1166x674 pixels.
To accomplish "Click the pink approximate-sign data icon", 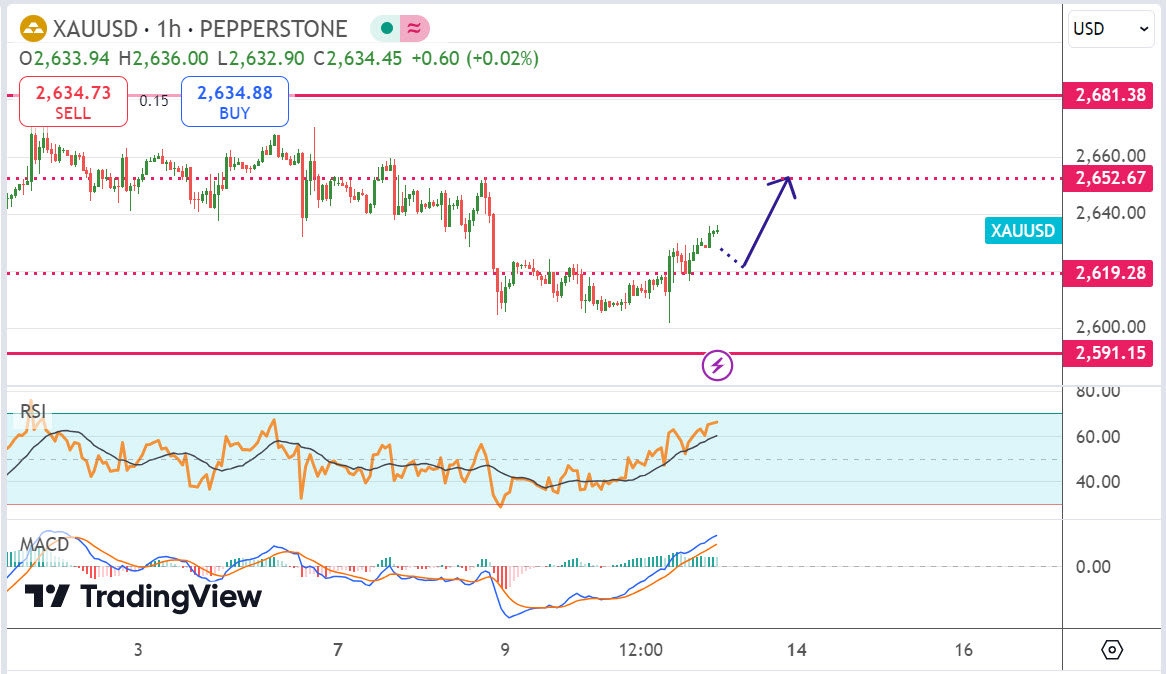I will [412, 29].
